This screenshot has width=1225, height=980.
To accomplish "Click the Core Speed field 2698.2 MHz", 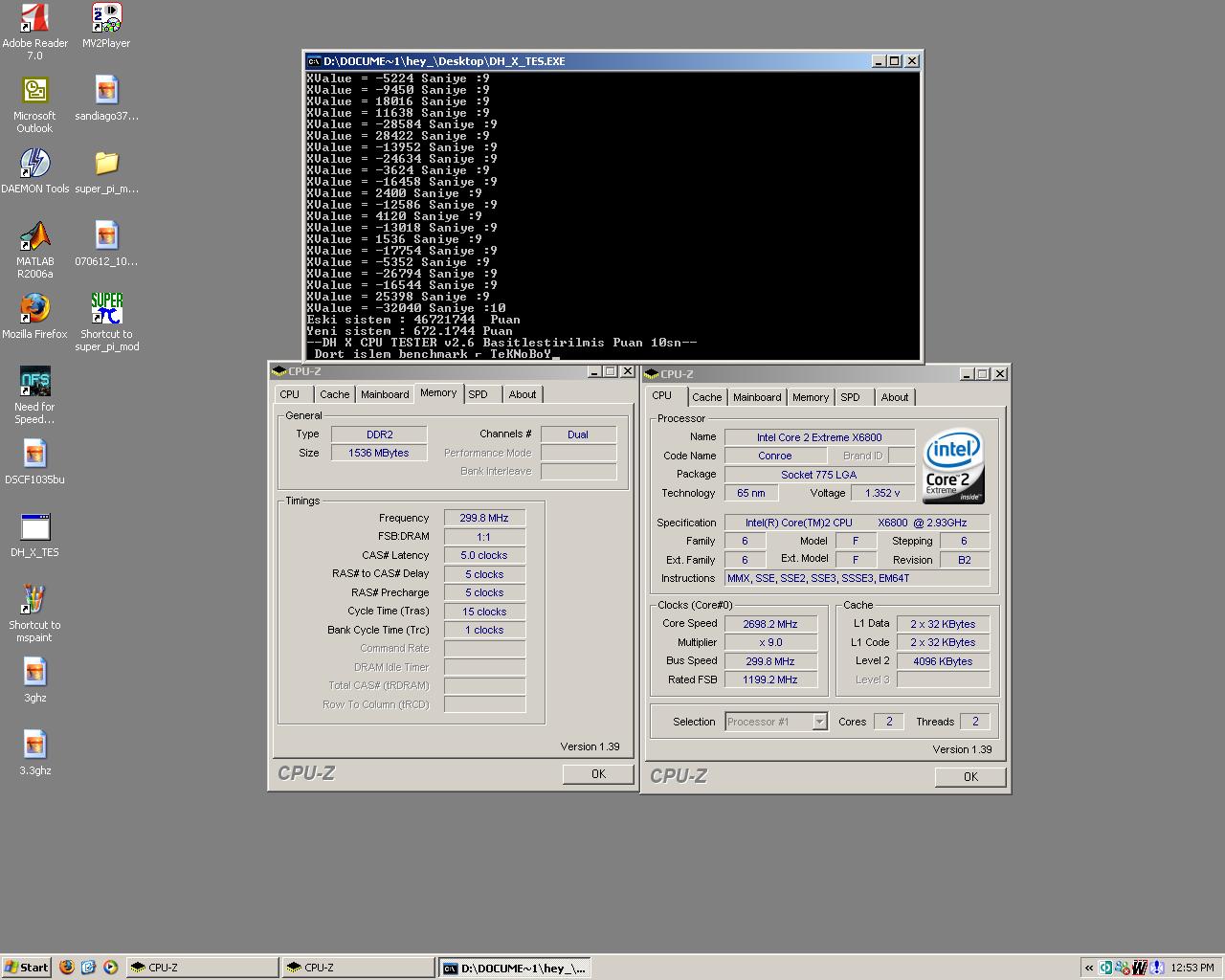I will (x=770, y=624).
